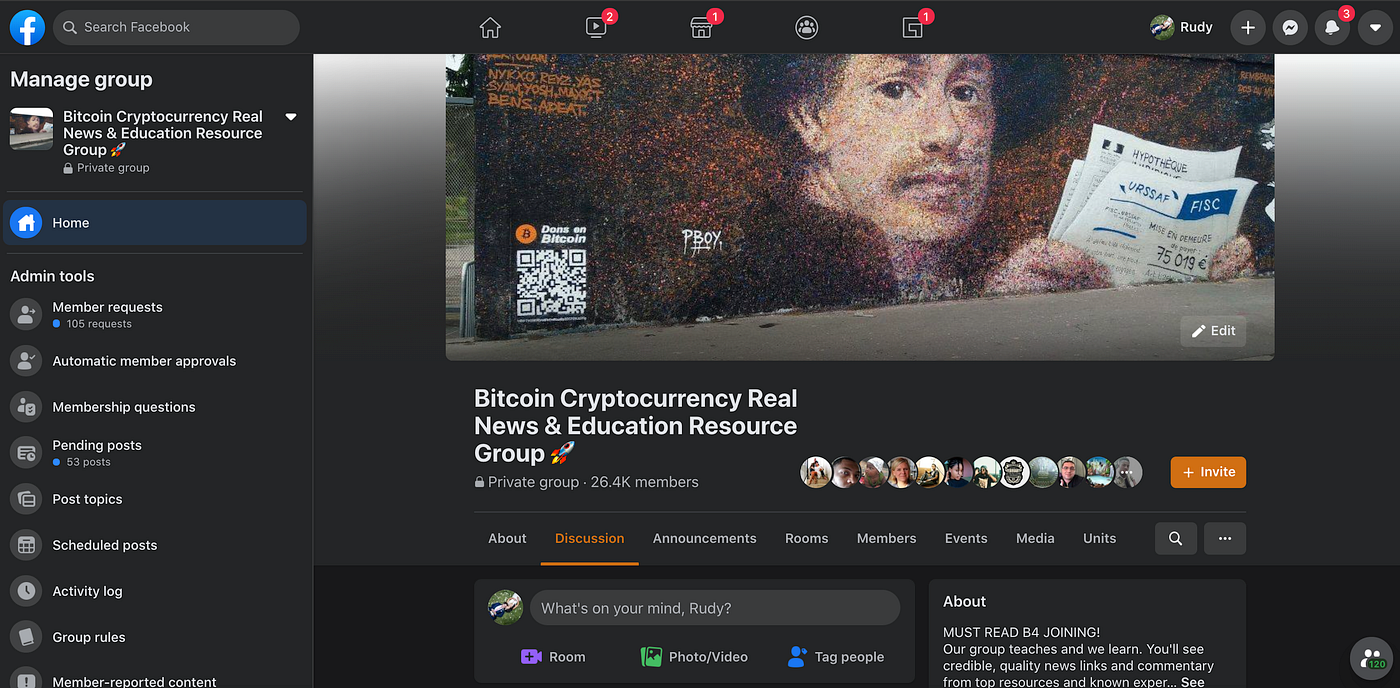Open the Groups icon in top bar
Image resolution: width=1400 pixels, height=688 pixels.
807,28
